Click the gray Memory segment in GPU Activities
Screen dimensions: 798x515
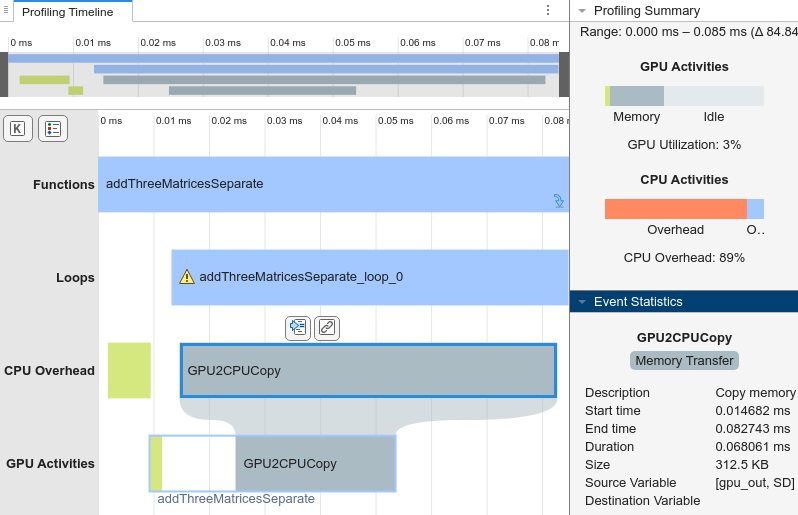click(636, 96)
